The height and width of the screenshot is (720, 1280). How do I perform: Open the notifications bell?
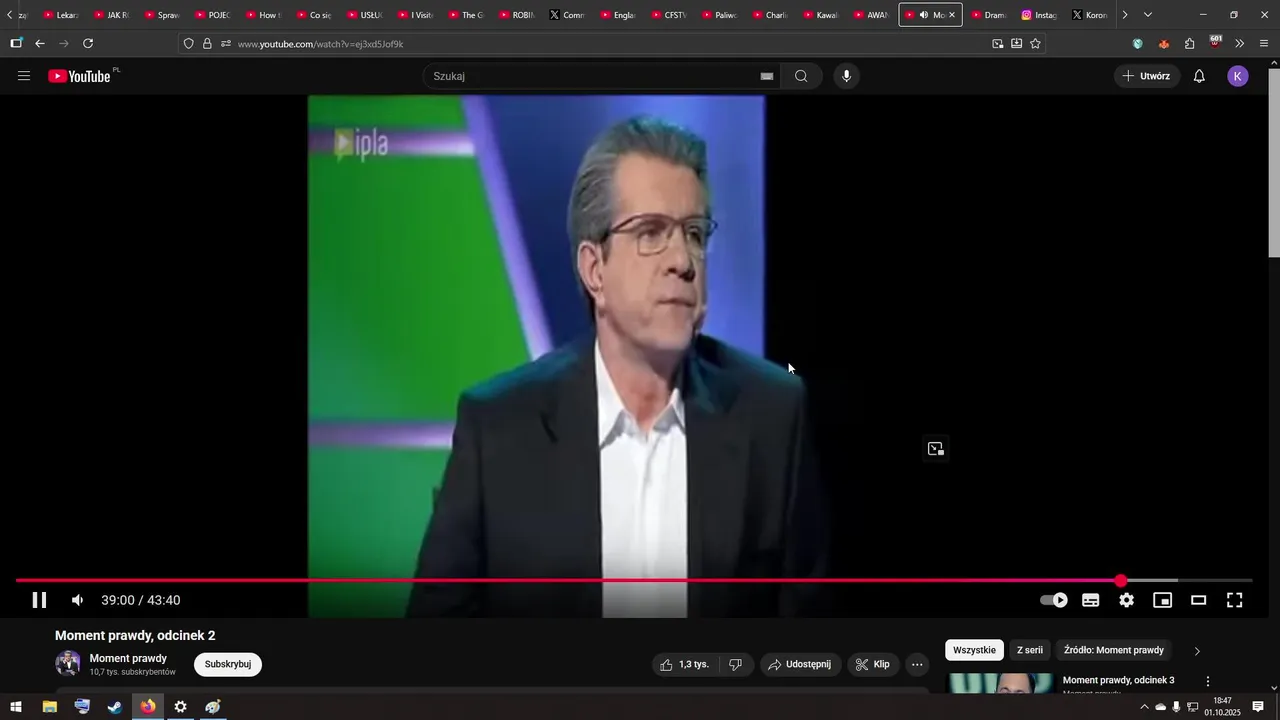1199,76
